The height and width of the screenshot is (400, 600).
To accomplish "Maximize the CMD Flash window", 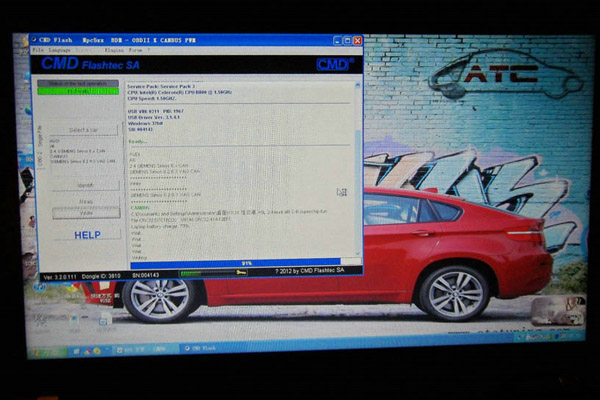I will [x=347, y=41].
